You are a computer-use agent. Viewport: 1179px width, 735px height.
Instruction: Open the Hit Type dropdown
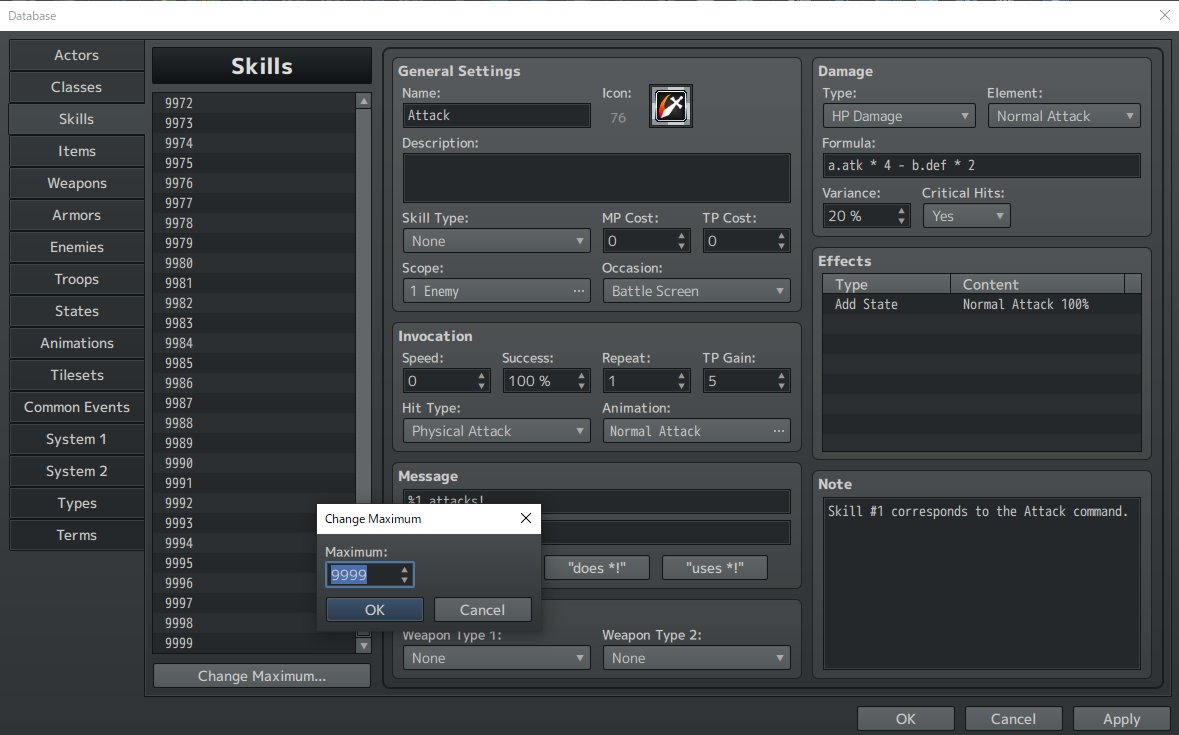(x=496, y=431)
